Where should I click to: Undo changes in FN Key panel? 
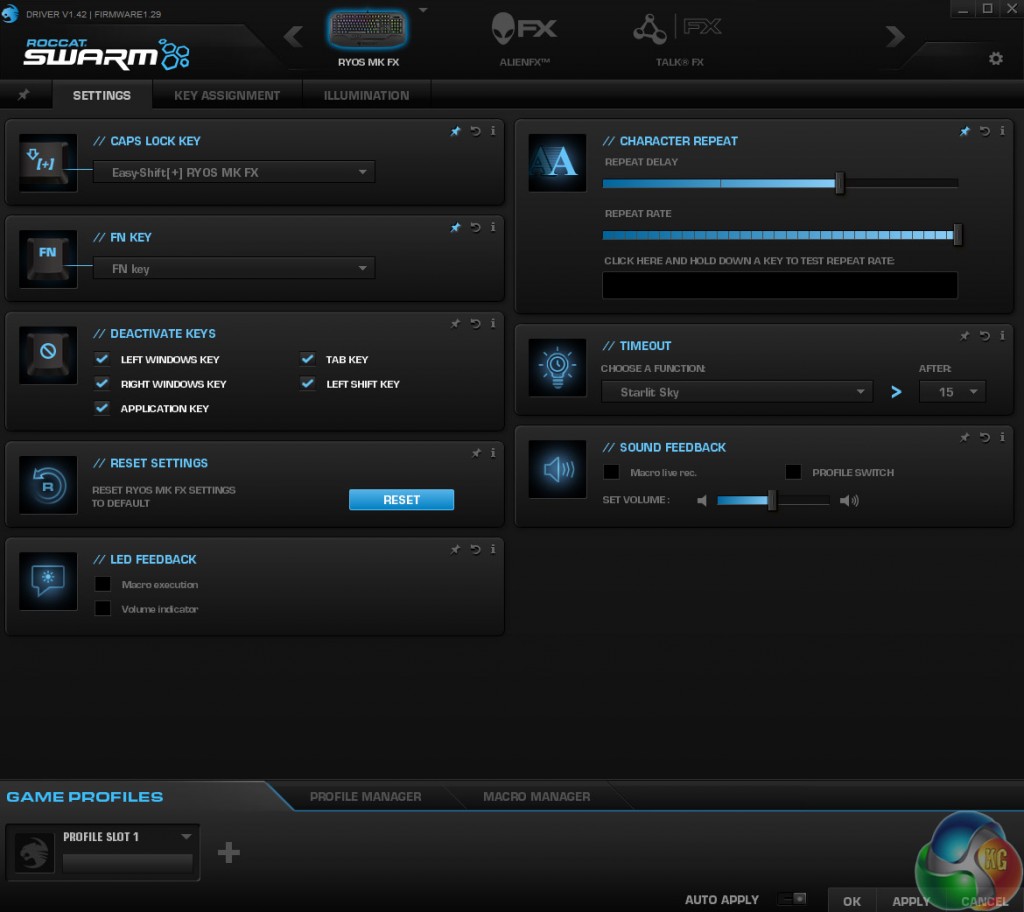[x=475, y=227]
